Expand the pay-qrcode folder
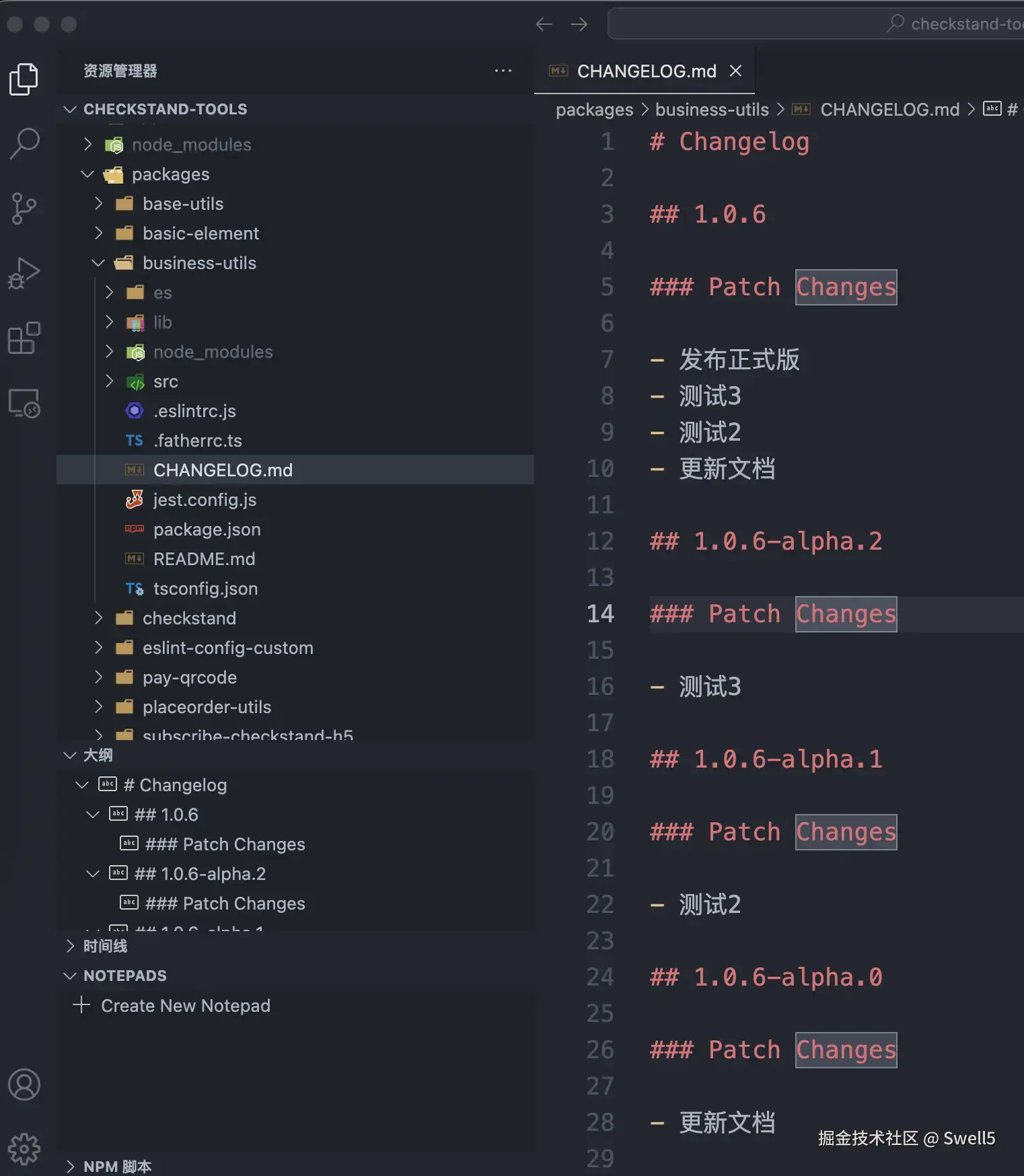The image size is (1024, 1176). [x=98, y=677]
